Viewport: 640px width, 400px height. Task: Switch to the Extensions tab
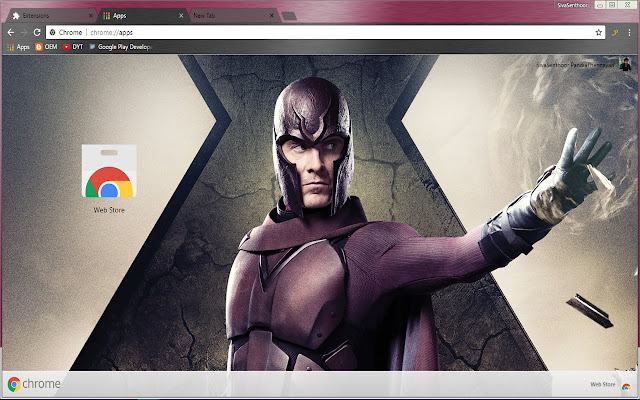[x=50, y=16]
